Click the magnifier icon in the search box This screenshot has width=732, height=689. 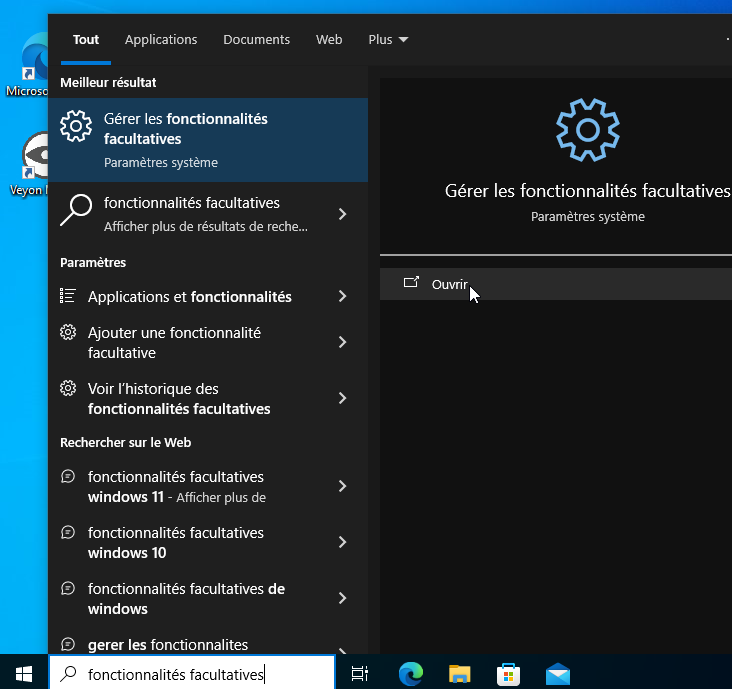click(69, 673)
